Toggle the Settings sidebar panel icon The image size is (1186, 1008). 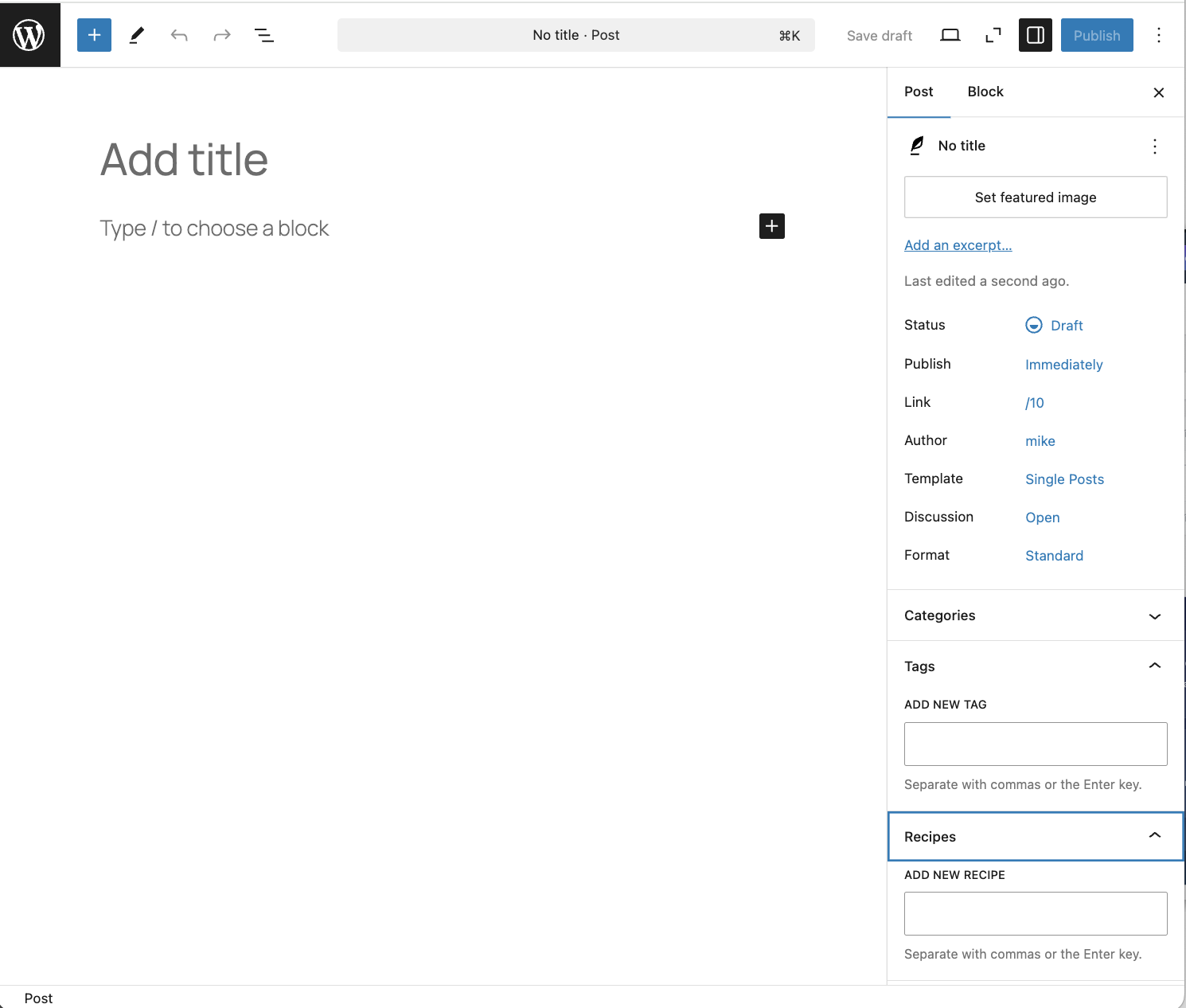pos(1035,35)
